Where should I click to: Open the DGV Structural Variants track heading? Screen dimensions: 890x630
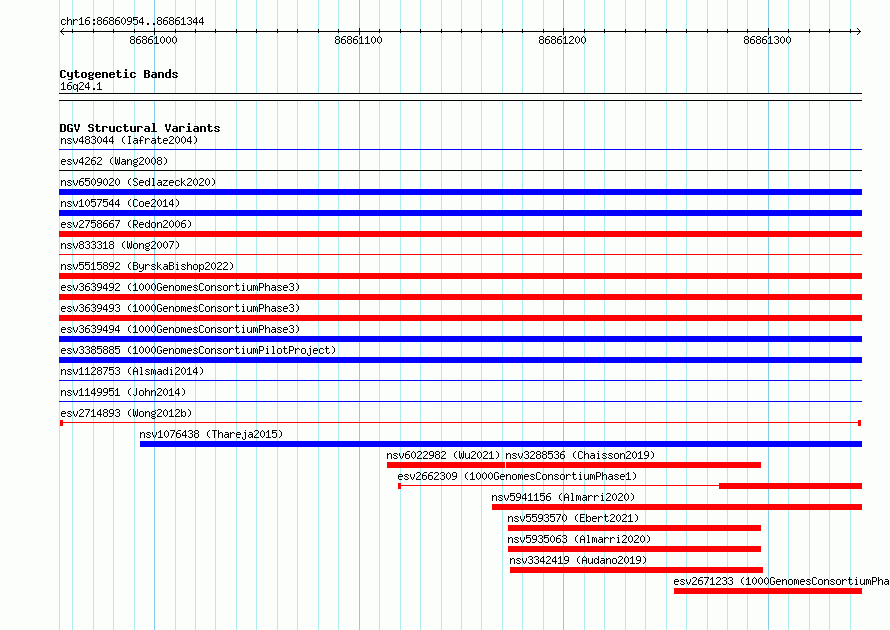coord(140,128)
